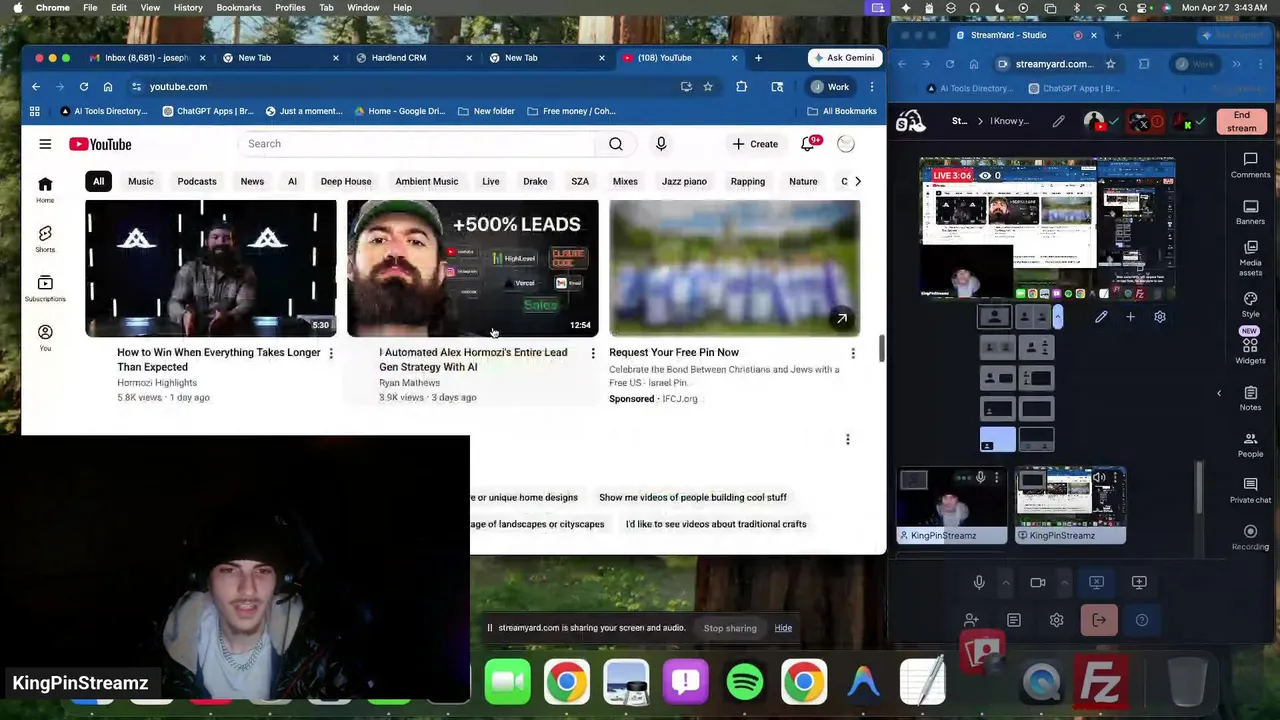
Task: Open YouTube notifications bell
Action: (x=808, y=144)
